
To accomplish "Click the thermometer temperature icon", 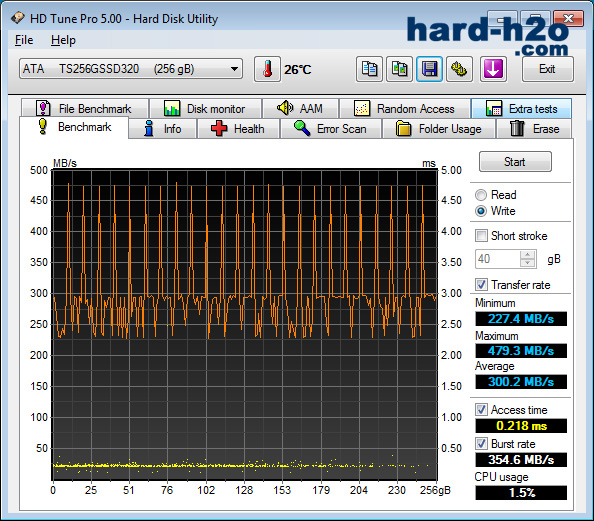I will click(267, 69).
